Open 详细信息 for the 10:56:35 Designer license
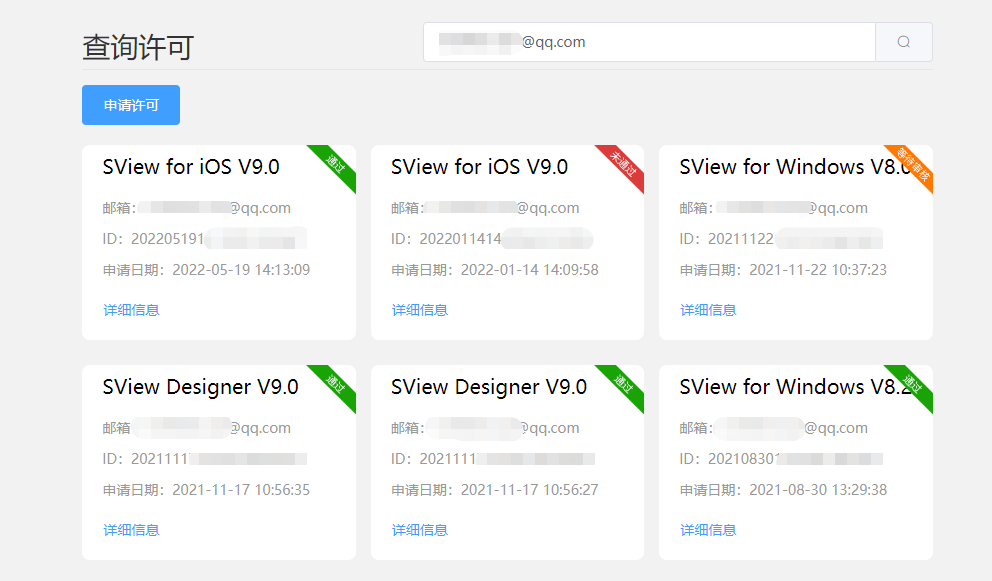This screenshot has width=992, height=581. 131,530
